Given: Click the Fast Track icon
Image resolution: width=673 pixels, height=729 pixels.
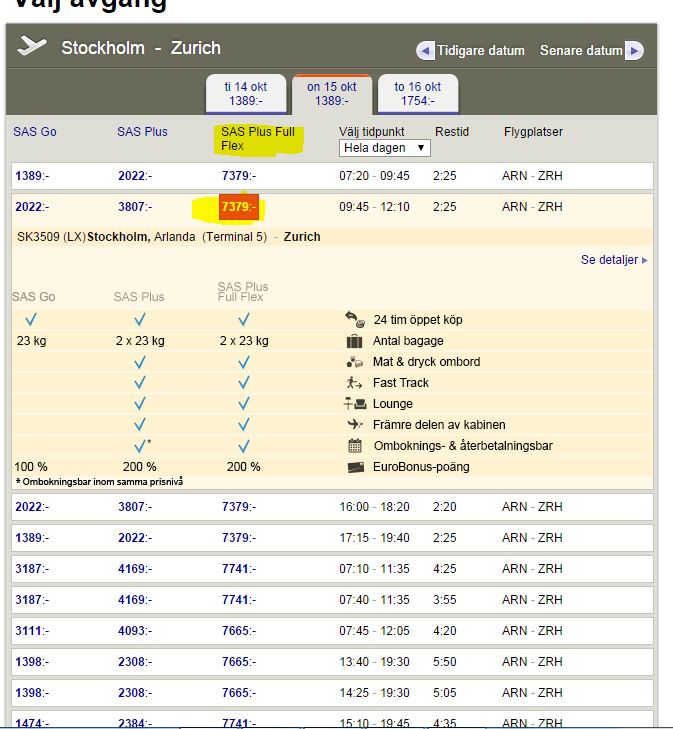Looking at the screenshot, I should coord(354,383).
